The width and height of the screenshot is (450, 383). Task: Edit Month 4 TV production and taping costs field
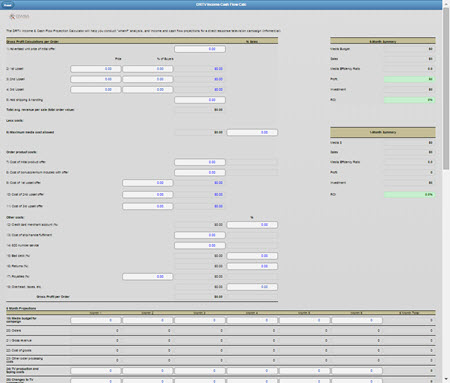[252, 371]
